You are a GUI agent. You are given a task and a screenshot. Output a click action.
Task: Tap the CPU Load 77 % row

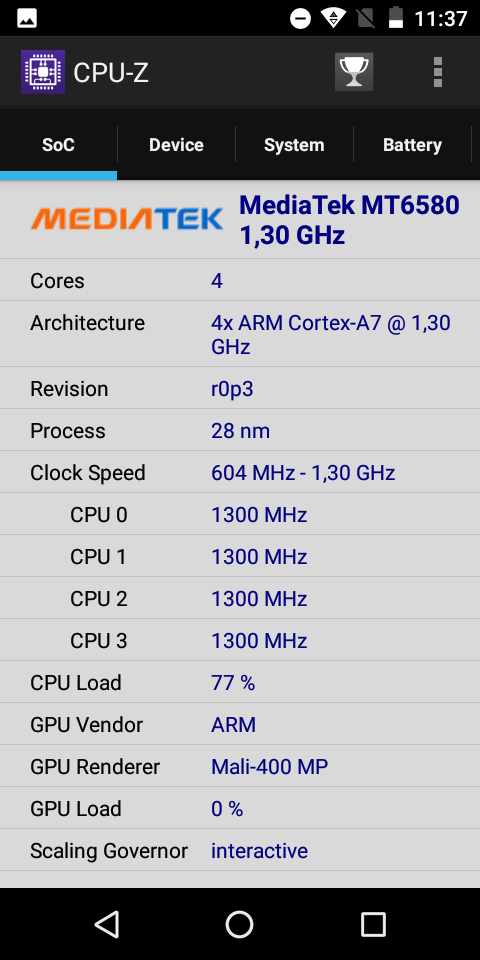tap(240, 682)
